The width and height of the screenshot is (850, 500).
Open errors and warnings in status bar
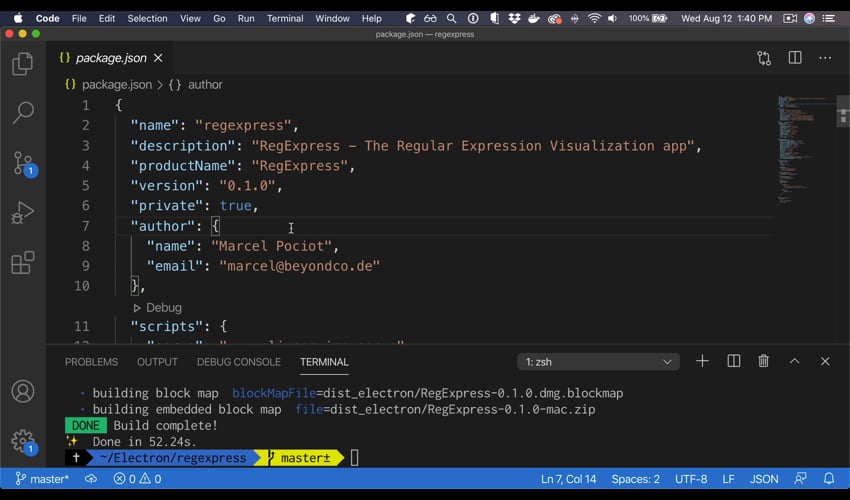tap(137, 479)
